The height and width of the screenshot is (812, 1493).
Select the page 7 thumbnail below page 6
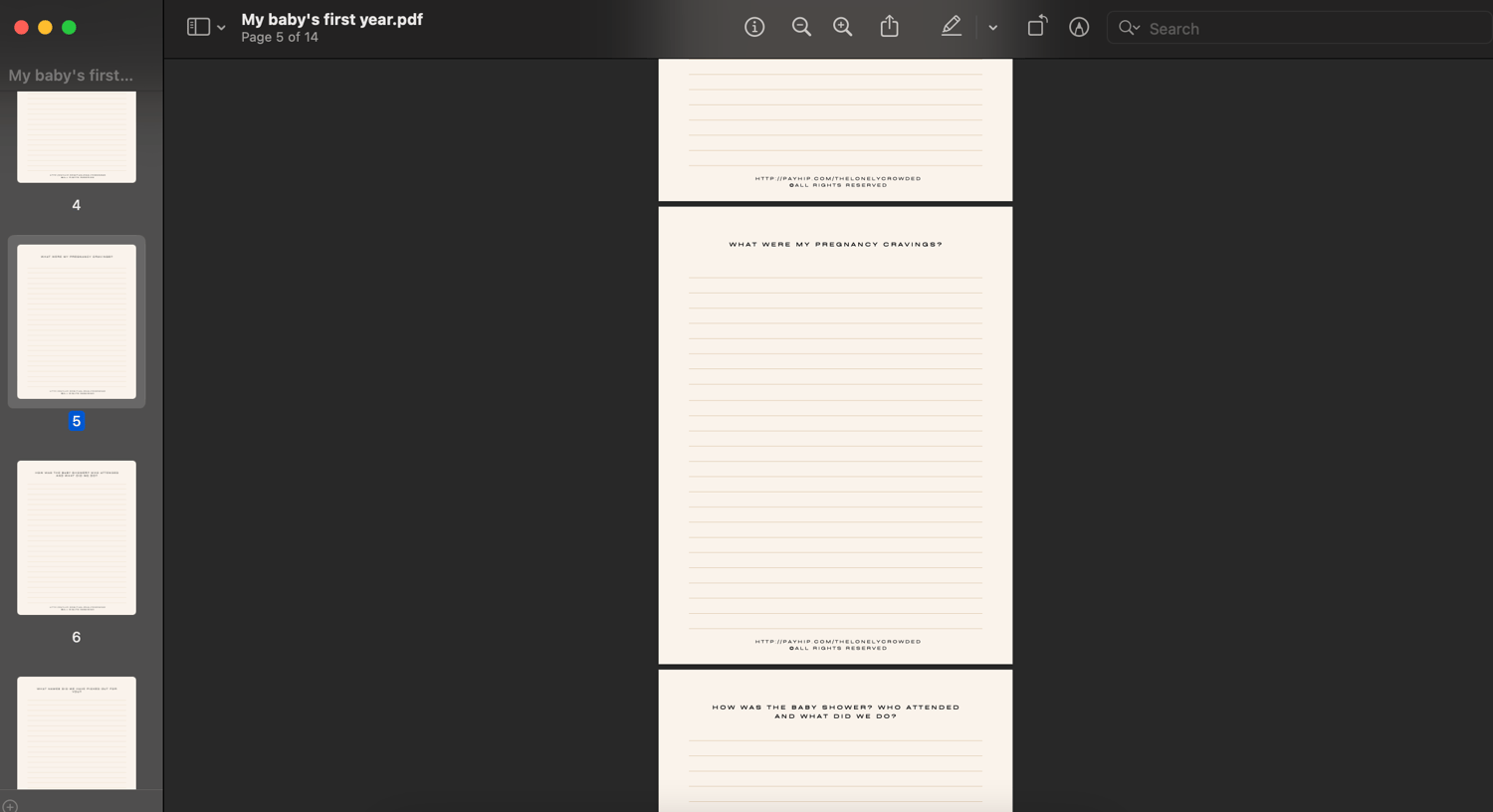point(77,733)
